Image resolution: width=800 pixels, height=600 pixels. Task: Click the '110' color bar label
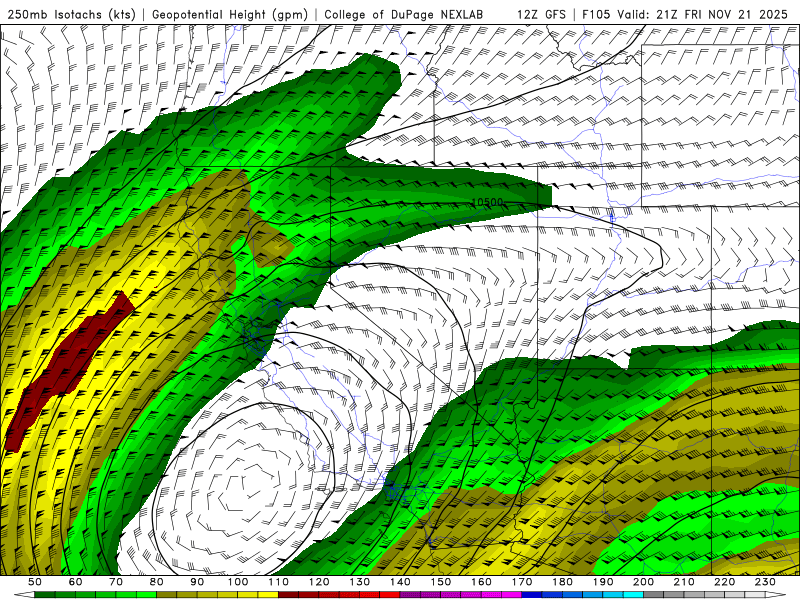279,582
